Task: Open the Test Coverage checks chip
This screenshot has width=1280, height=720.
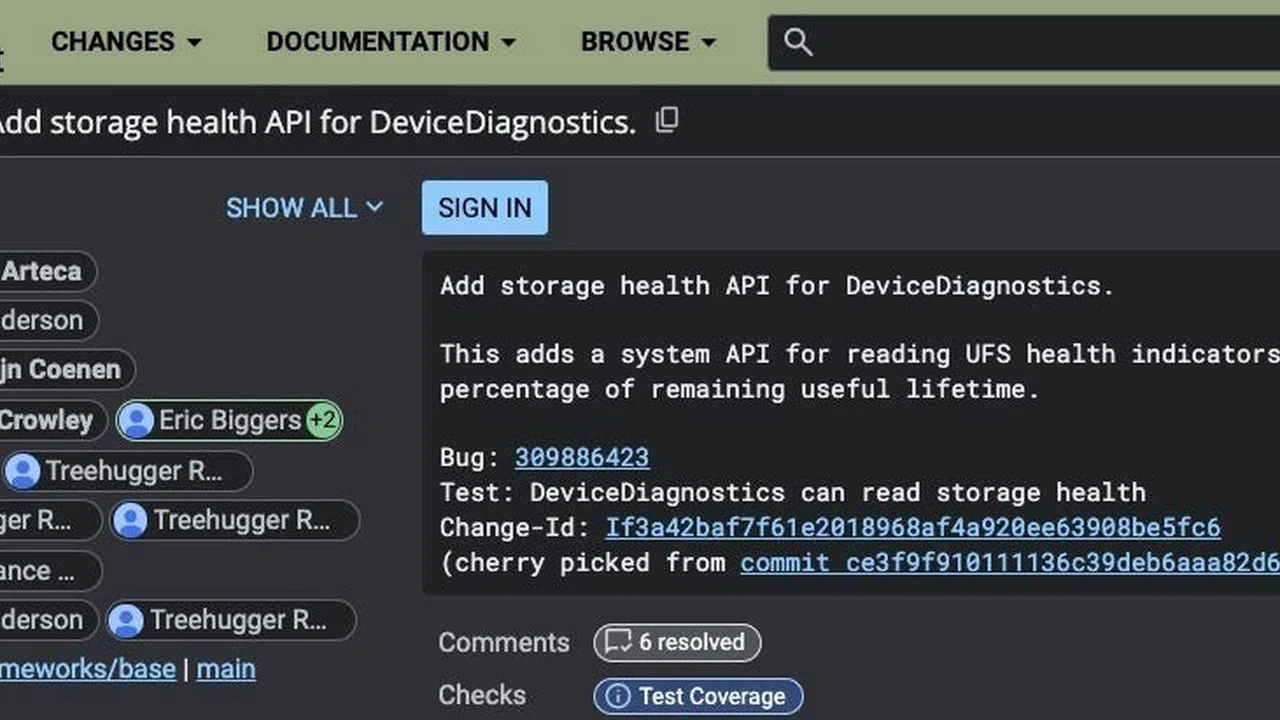Action: coord(698,696)
